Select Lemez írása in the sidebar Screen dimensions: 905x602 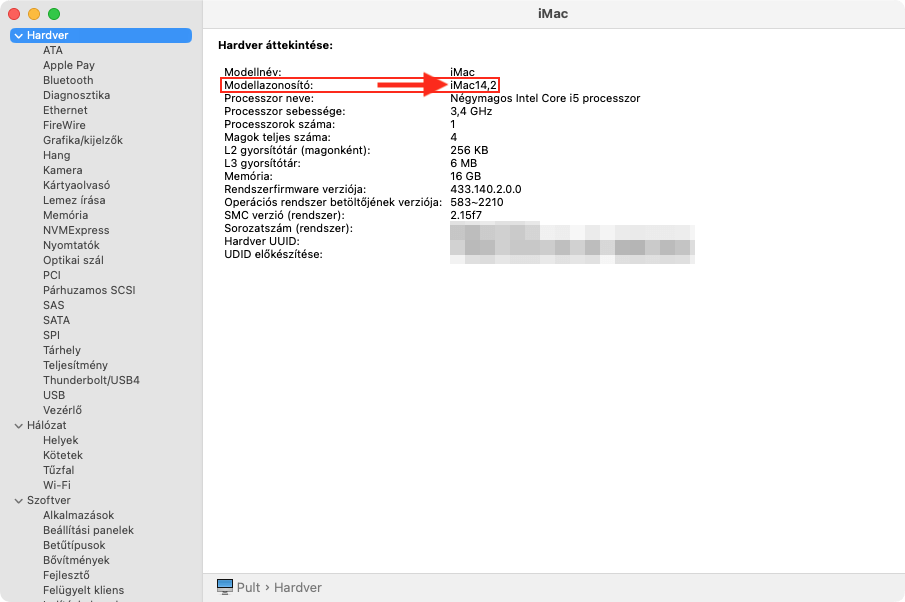point(74,200)
